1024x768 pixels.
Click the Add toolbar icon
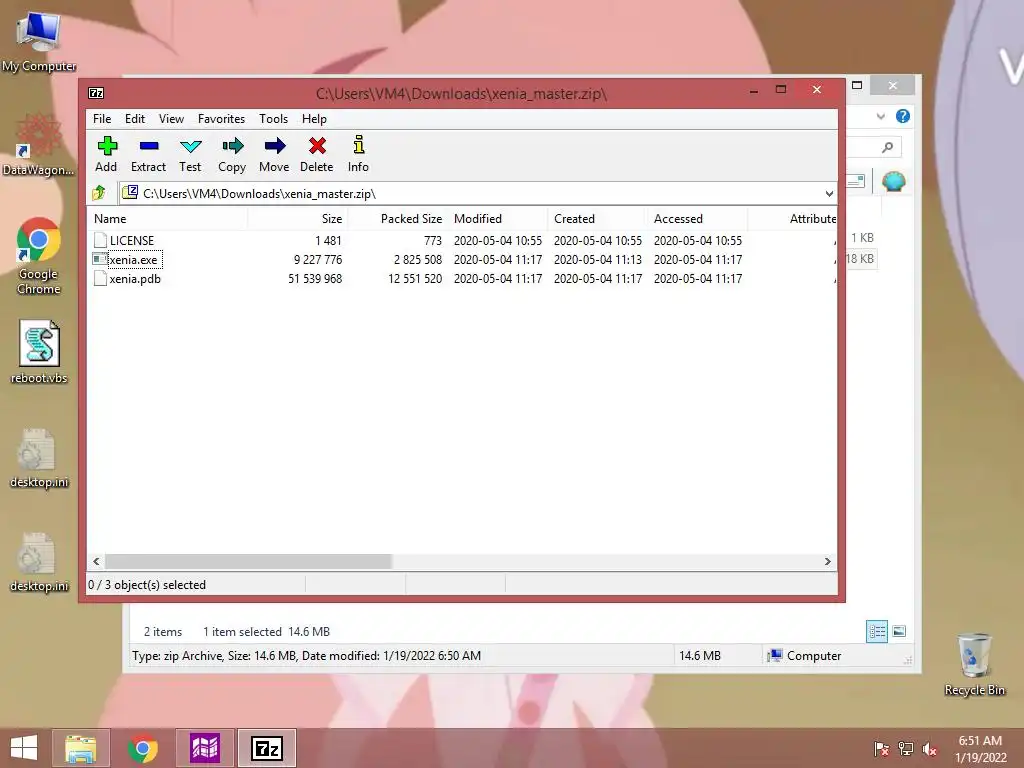[x=107, y=146]
